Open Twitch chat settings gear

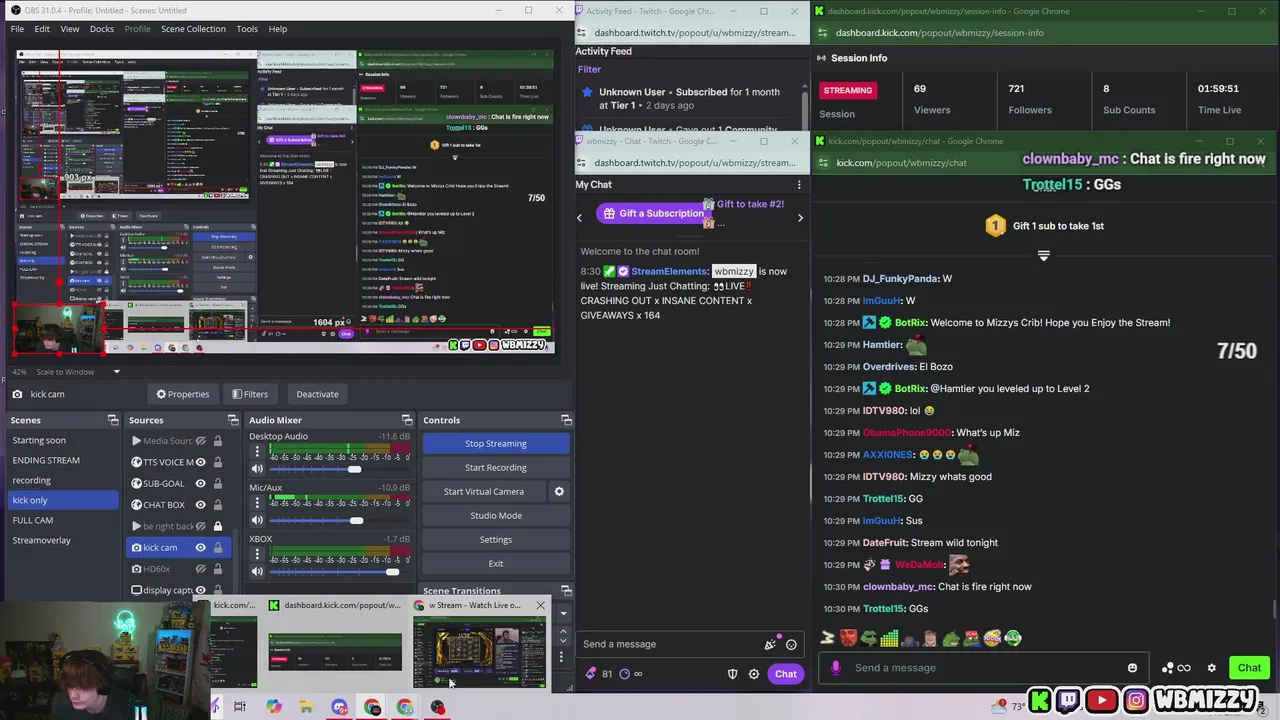(x=754, y=674)
